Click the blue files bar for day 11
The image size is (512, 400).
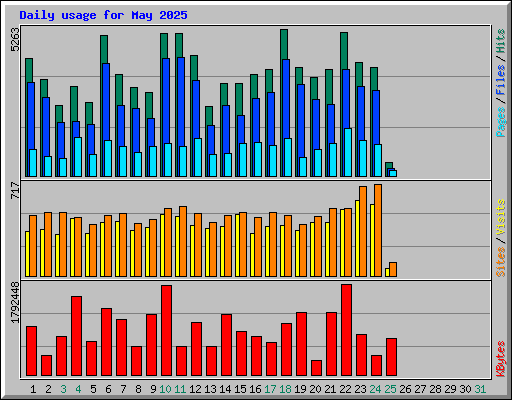(x=181, y=102)
